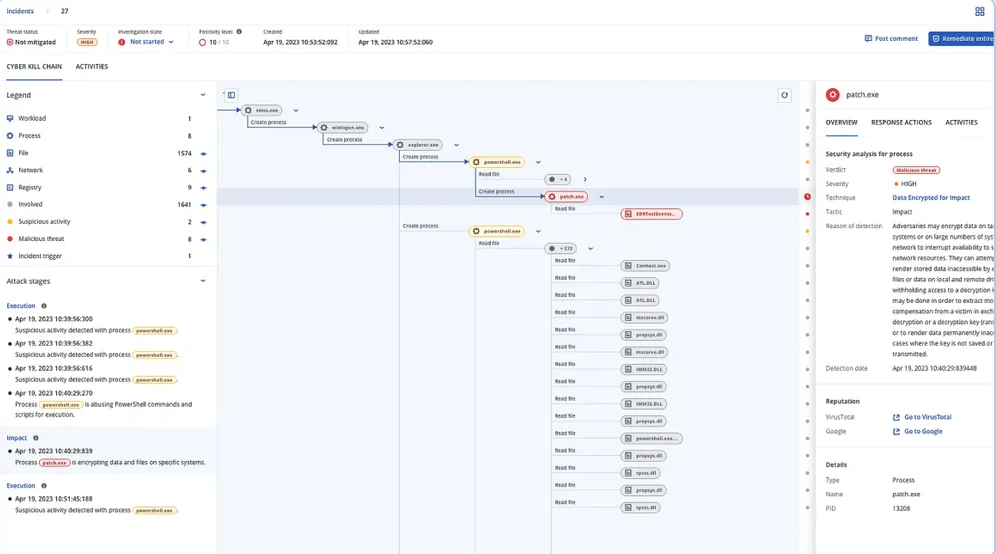Click the Positivity level info icon

(x=239, y=32)
